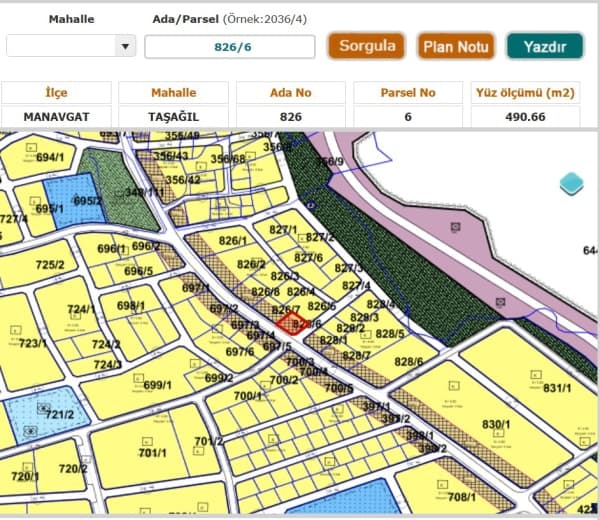Screen dimensions: 600x520
Task: Click the İlçe column header
Action: coord(56,93)
